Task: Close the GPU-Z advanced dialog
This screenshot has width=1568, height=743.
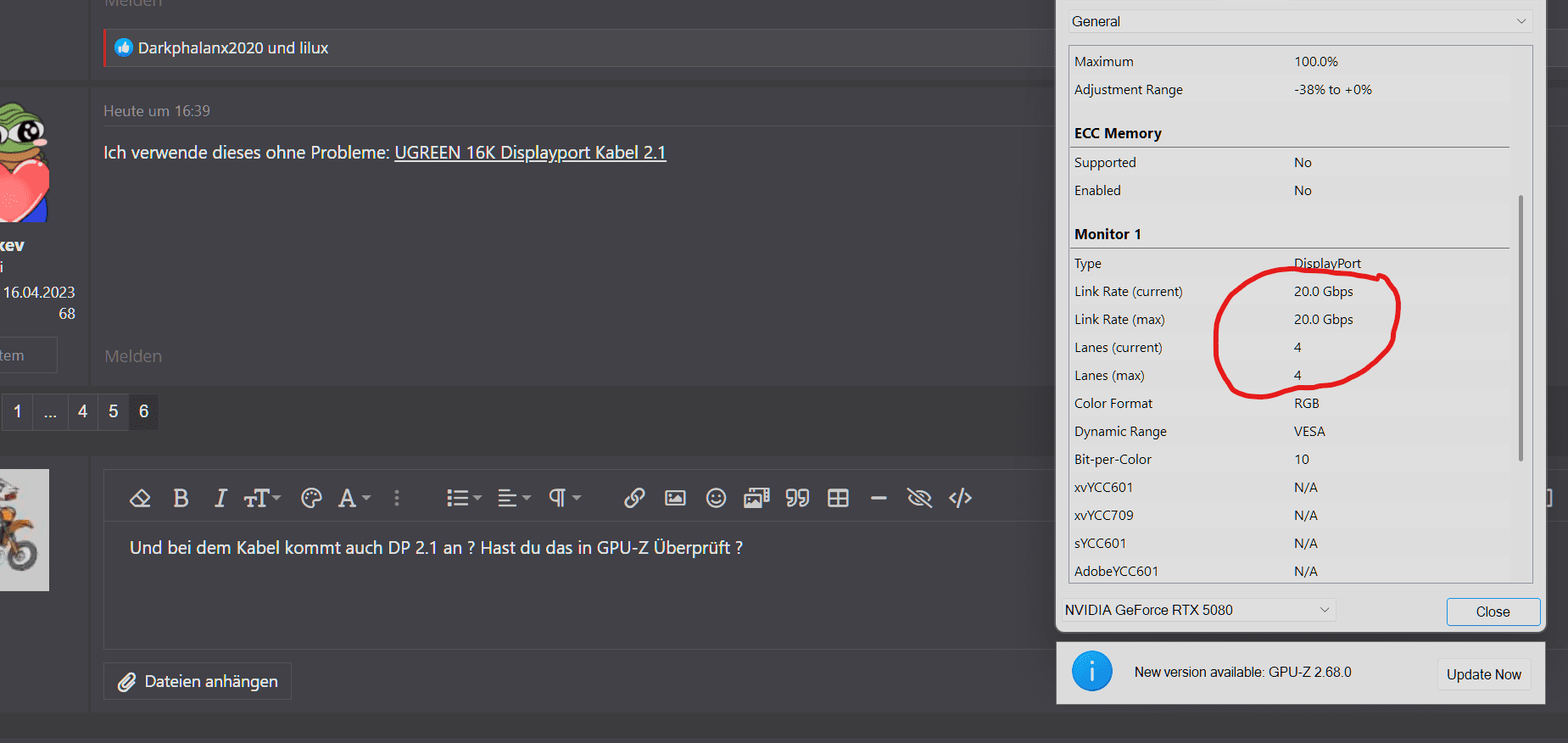Action: click(x=1493, y=612)
